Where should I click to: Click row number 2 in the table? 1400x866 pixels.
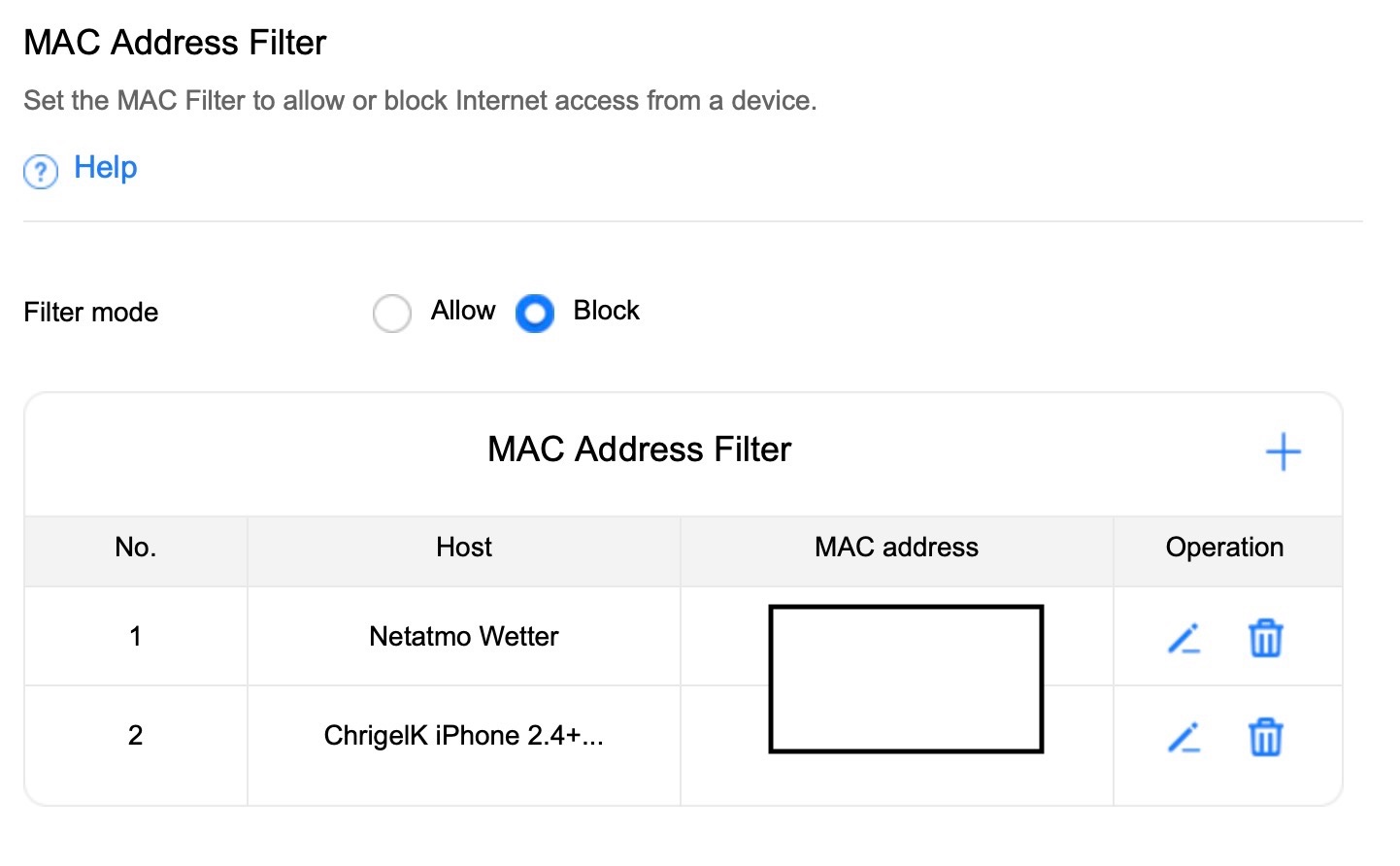click(136, 736)
